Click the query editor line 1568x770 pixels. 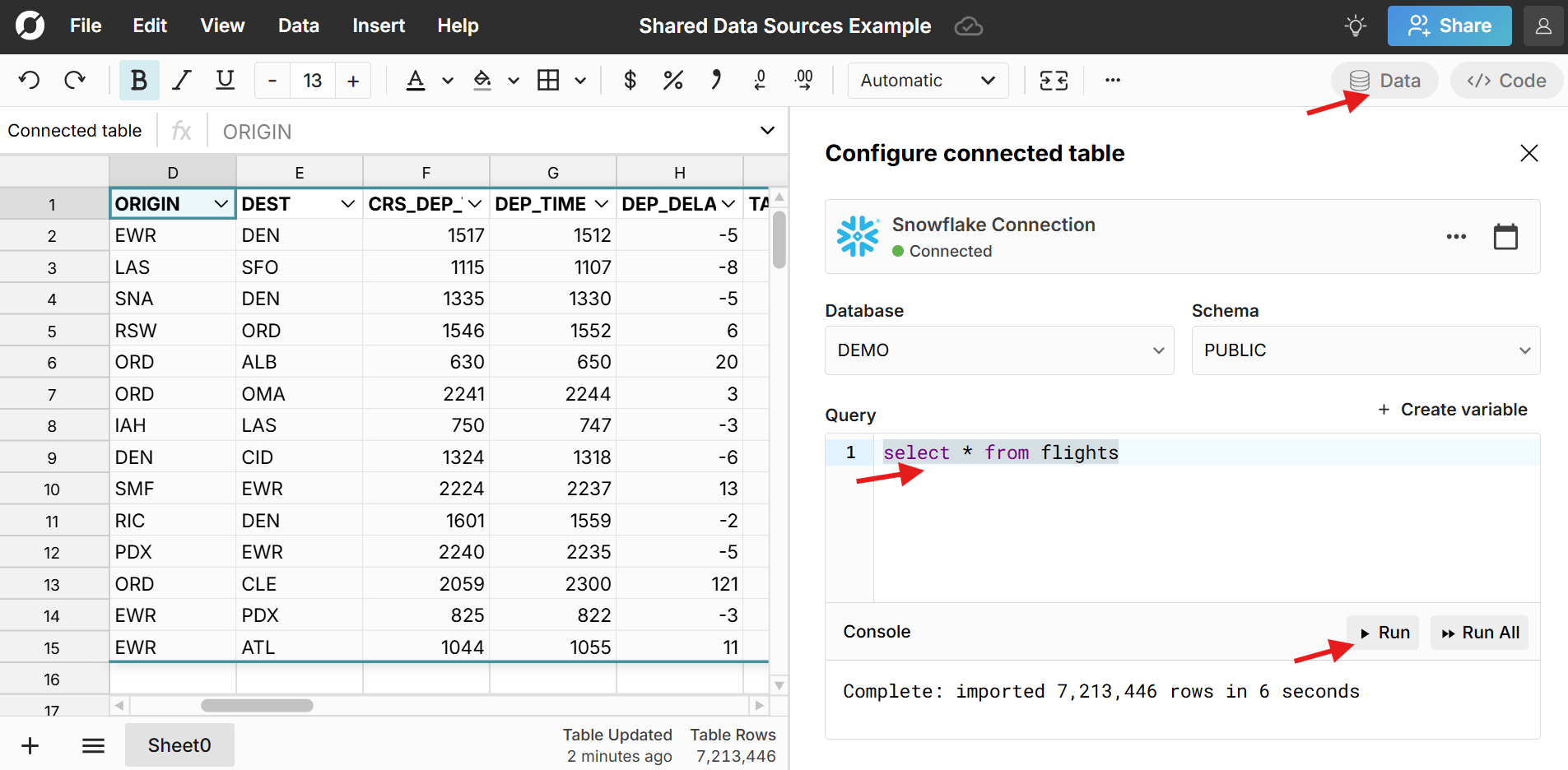(x=1001, y=452)
